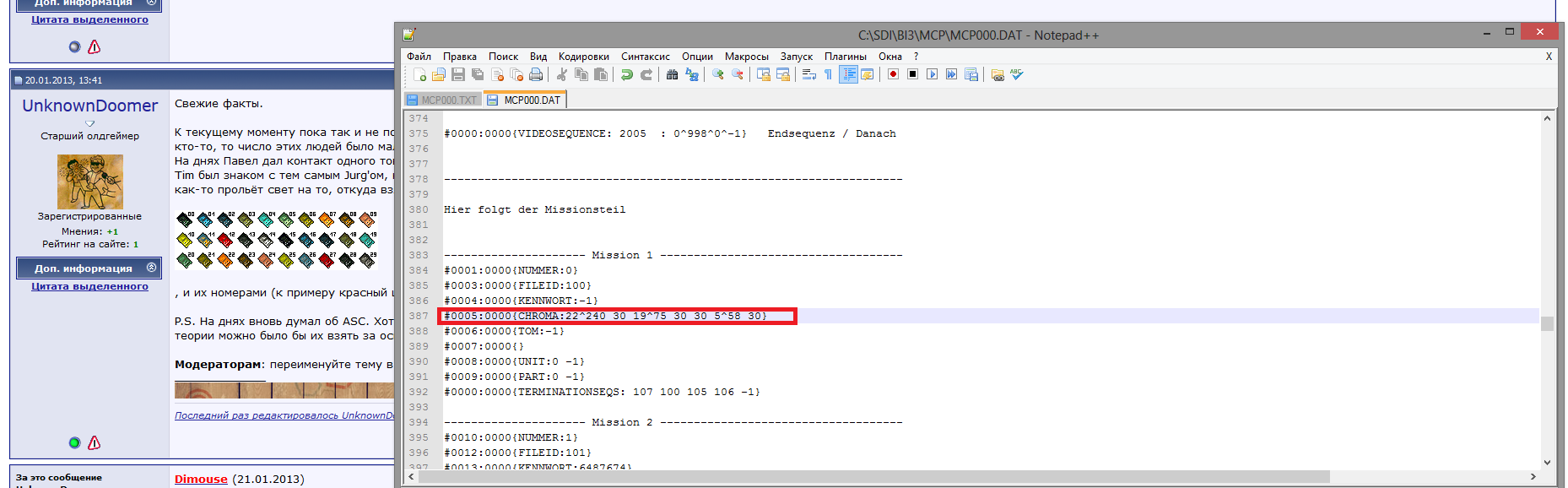Open the Макросы menu

(747, 57)
